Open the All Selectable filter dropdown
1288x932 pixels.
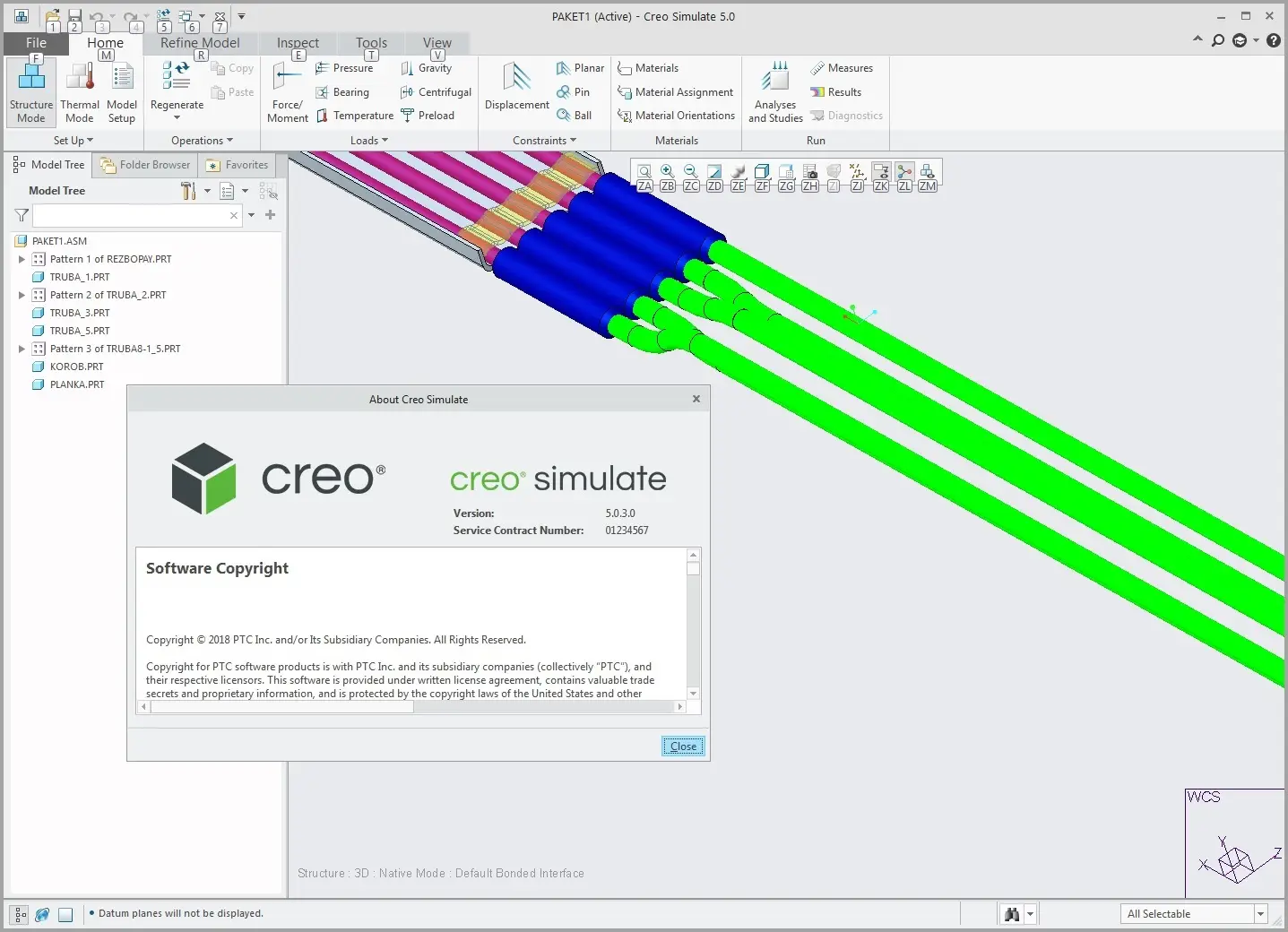[x=1260, y=914]
